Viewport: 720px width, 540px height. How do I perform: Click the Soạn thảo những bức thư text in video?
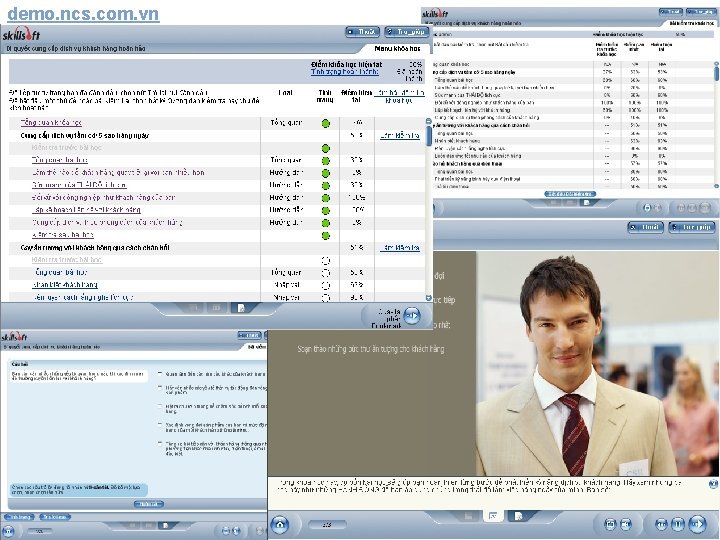click(x=371, y=349)
